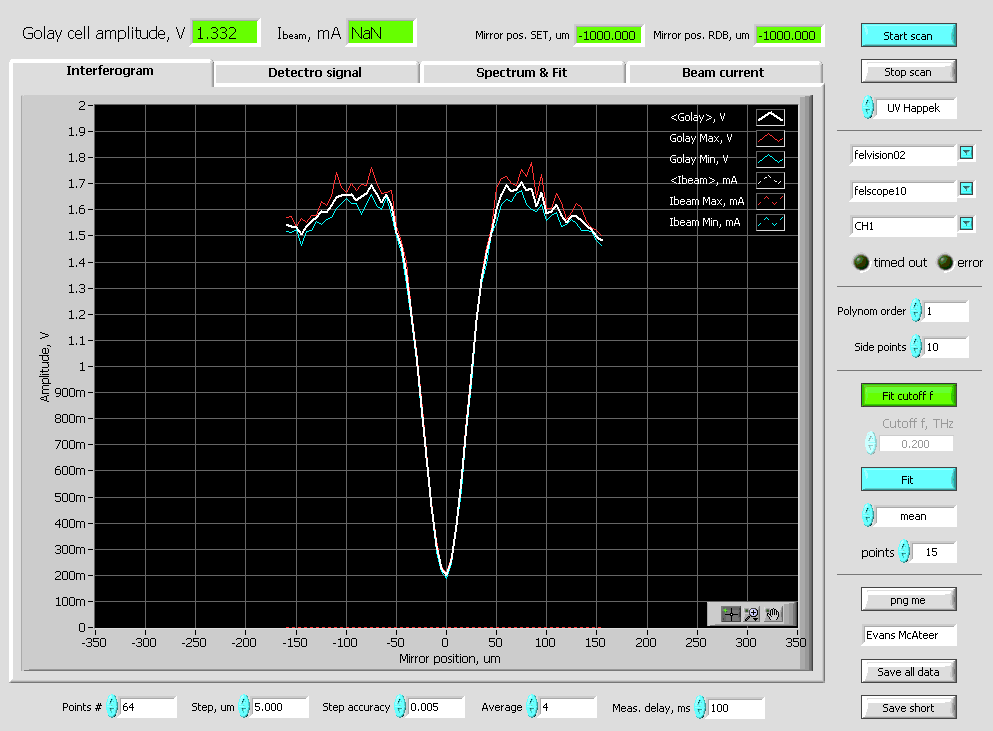The height and width of the screenshot is (731, 993).
Task: Click the Save short button
Action: (908, 708)
